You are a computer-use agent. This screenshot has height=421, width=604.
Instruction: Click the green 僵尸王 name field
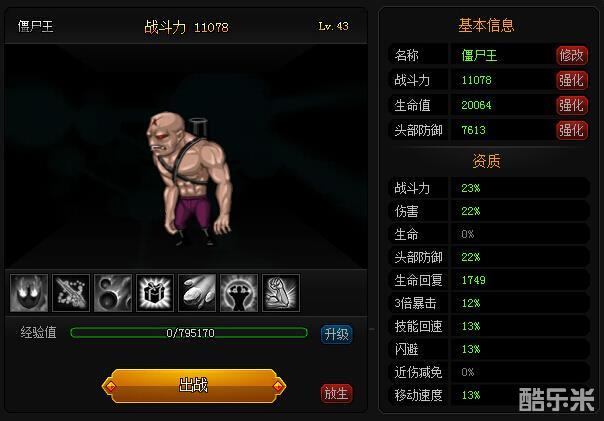pos(502,55)
